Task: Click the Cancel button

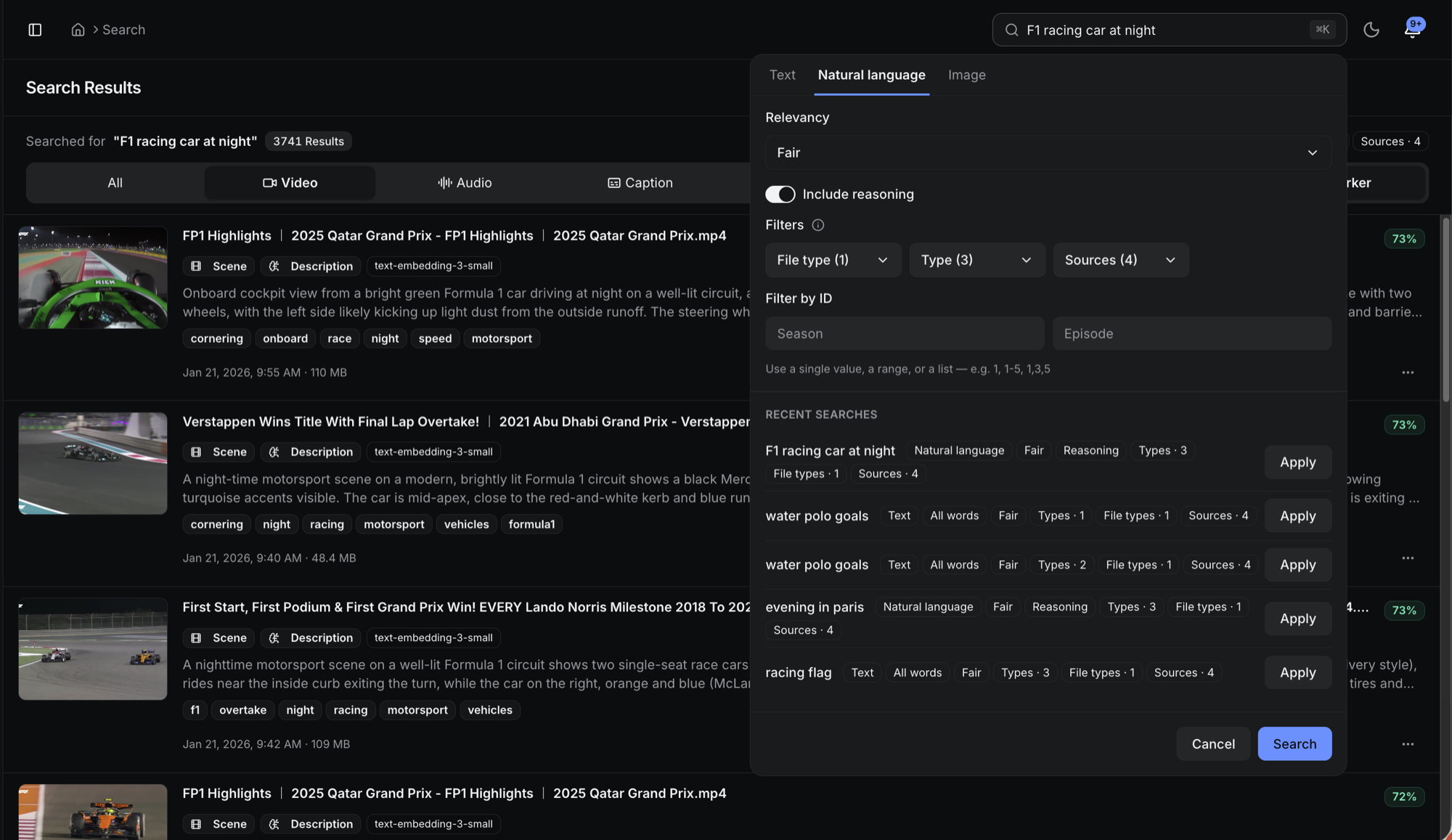Action: click(x=1213, y=743)
